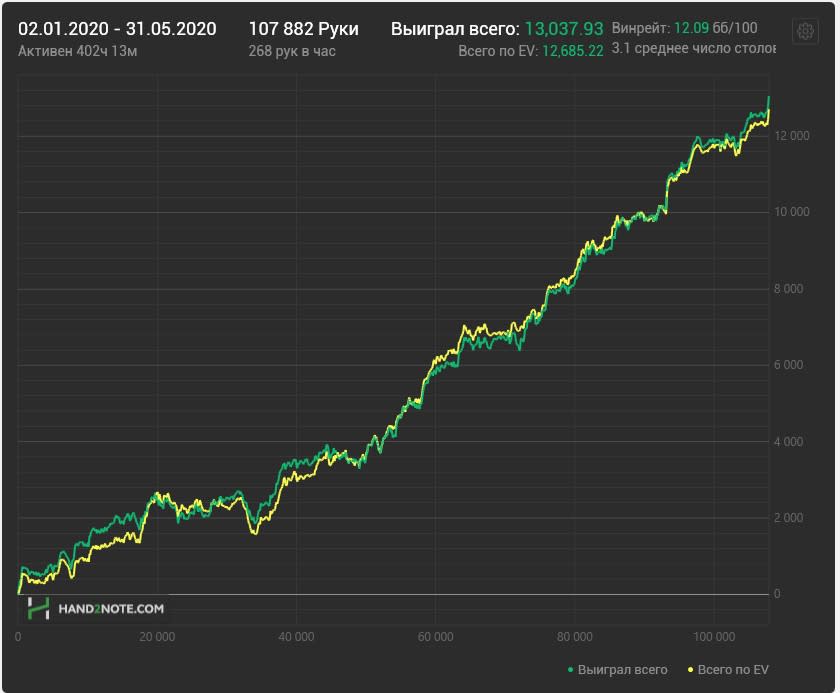Toggle the 'Выиграл всего' legend series
Viewport: 840px width, 693px height.
click(617, 669)
